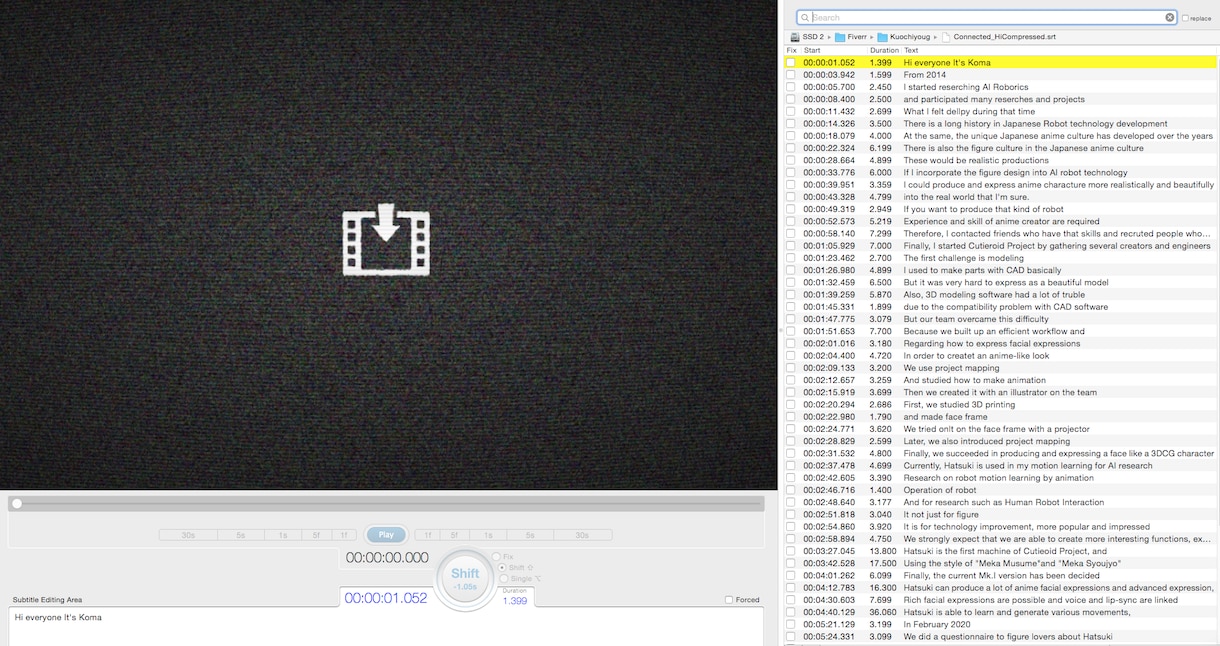The image size is (1220, 646).
Task: Step back 30 seconds
Action: [188, 535]
